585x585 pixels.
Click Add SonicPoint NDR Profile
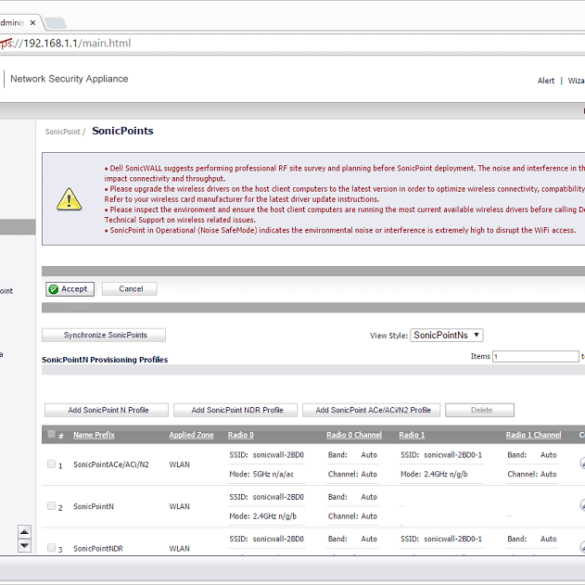point(236,410)
